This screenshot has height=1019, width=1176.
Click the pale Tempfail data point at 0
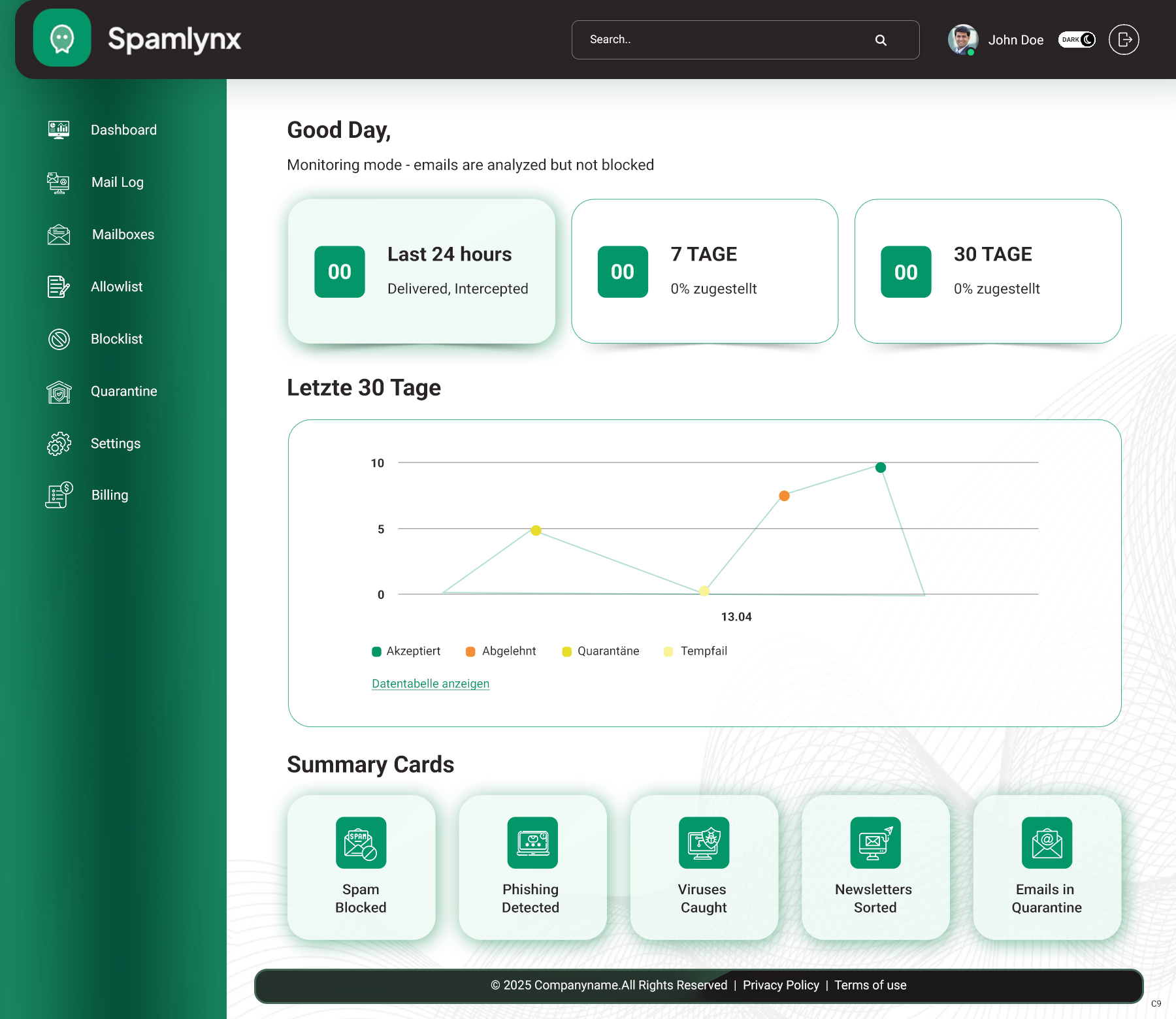click(x=704, y=591)
